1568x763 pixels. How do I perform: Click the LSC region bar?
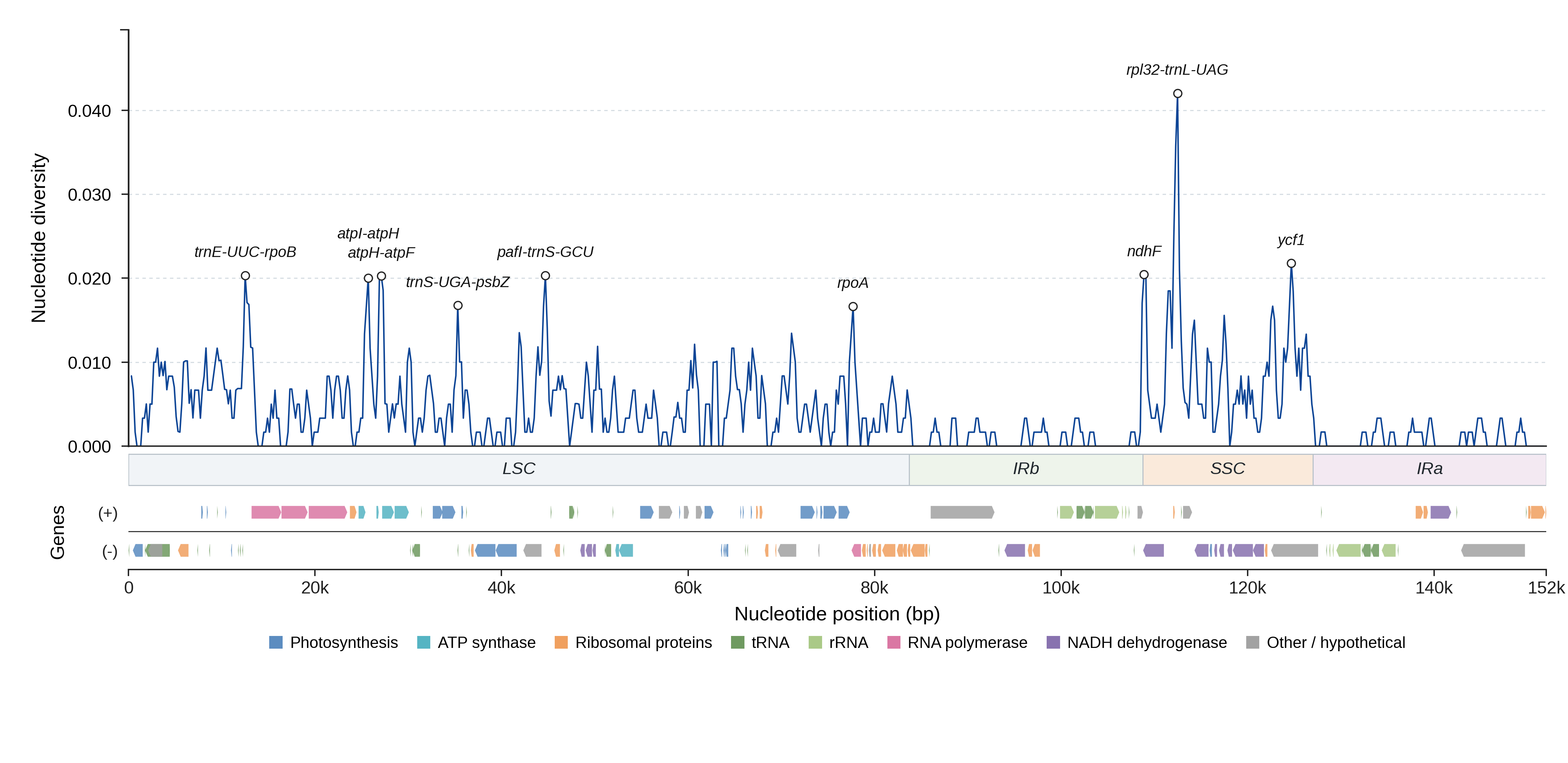518,469
